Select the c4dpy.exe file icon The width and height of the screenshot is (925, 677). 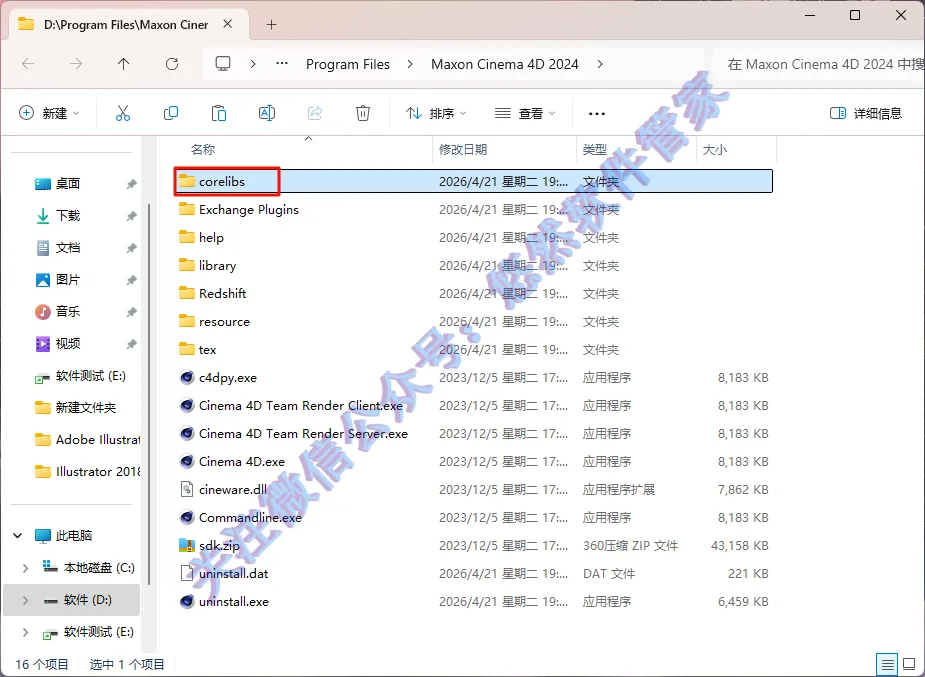click(x=187, y=377)
